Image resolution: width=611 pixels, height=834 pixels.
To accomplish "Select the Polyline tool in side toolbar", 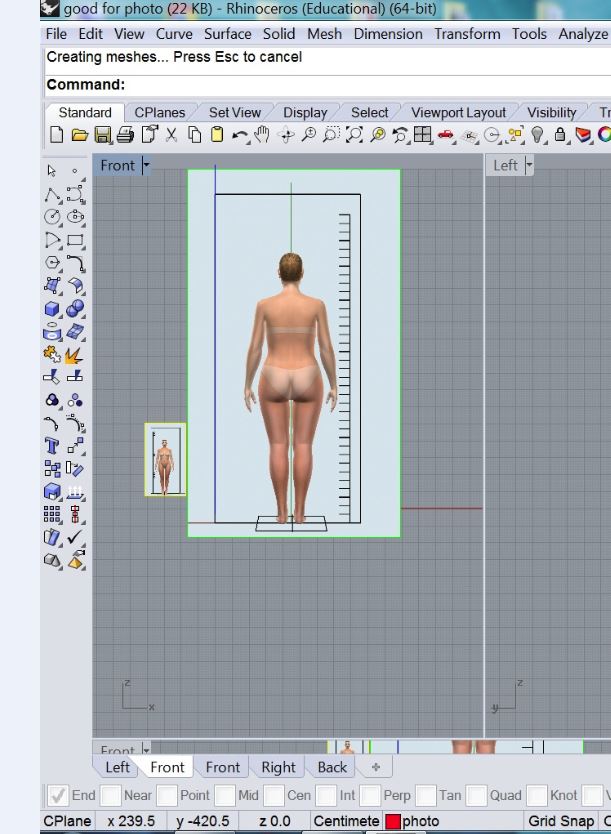I will point(52,195).
